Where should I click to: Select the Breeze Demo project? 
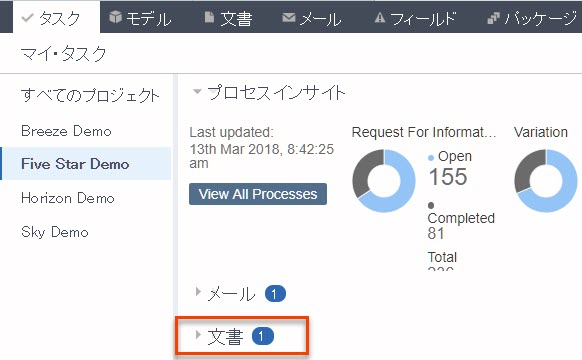point(66,131)
